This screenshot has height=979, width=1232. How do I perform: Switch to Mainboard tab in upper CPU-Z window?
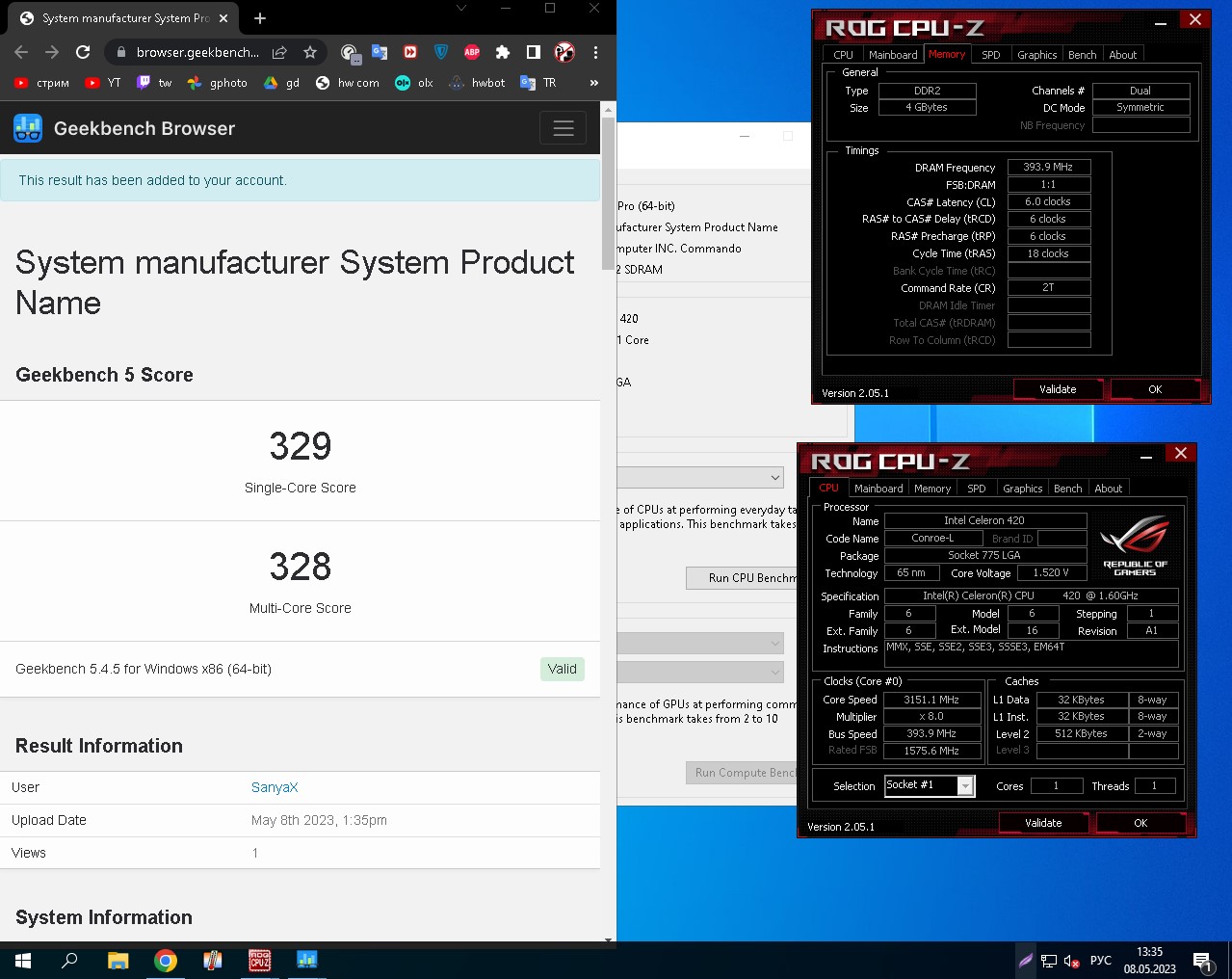point(893,55)
